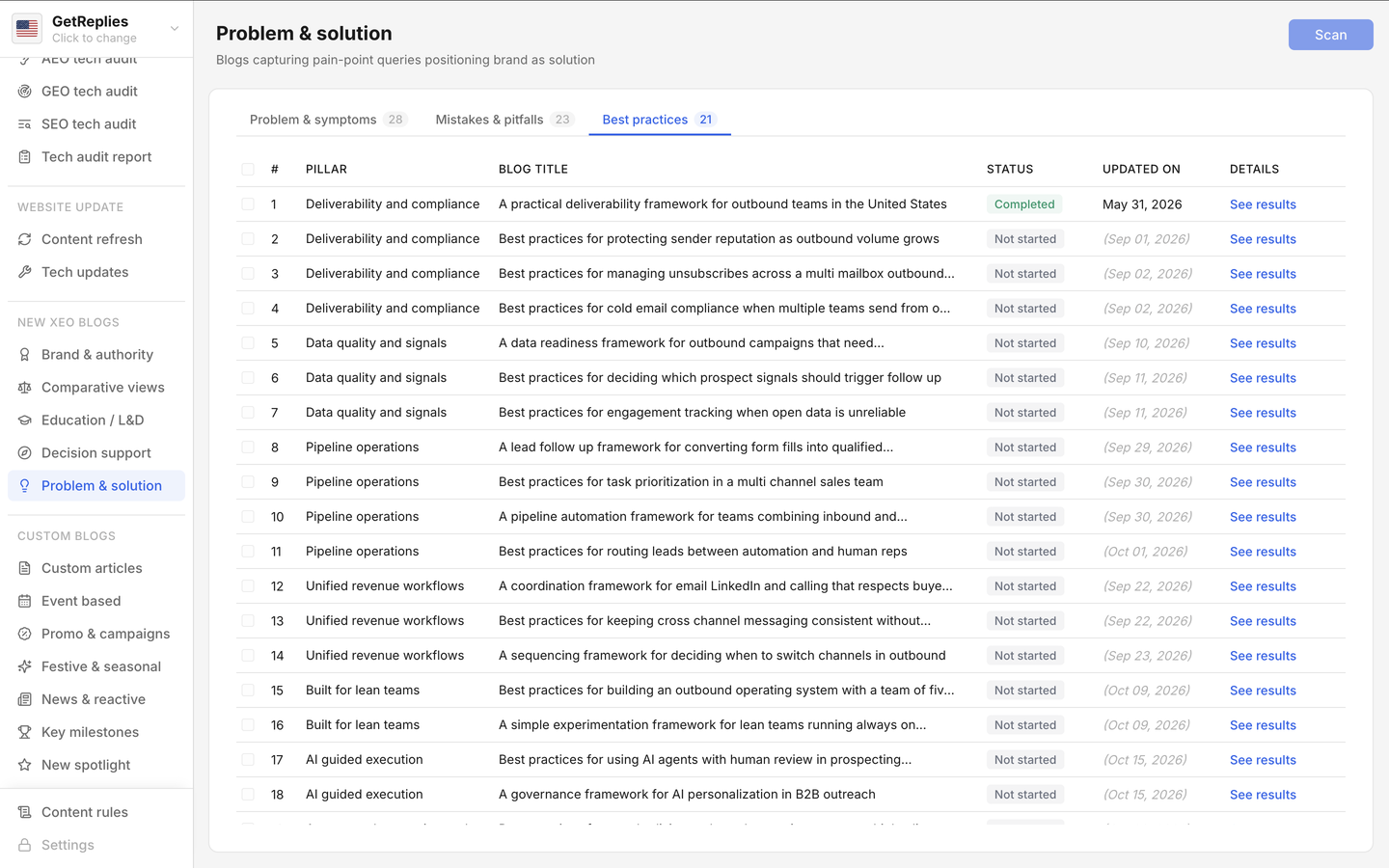Click 'A sequencing framework for deciding' title
This screenshot has width=1389, height=868.
pos(722,656)
